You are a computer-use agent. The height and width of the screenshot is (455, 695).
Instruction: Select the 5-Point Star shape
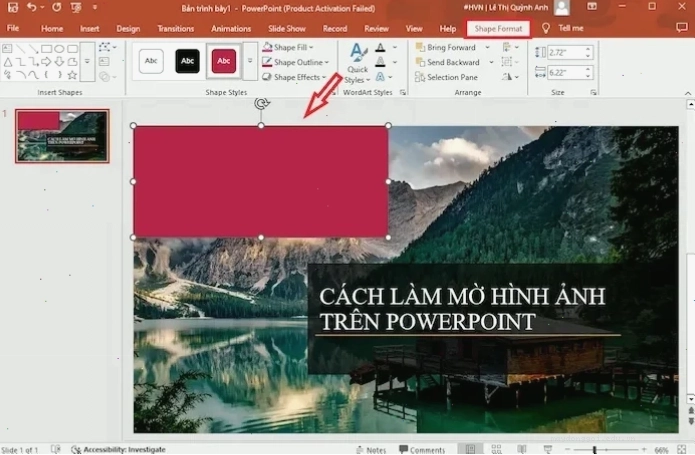click(x=72, y=75)
